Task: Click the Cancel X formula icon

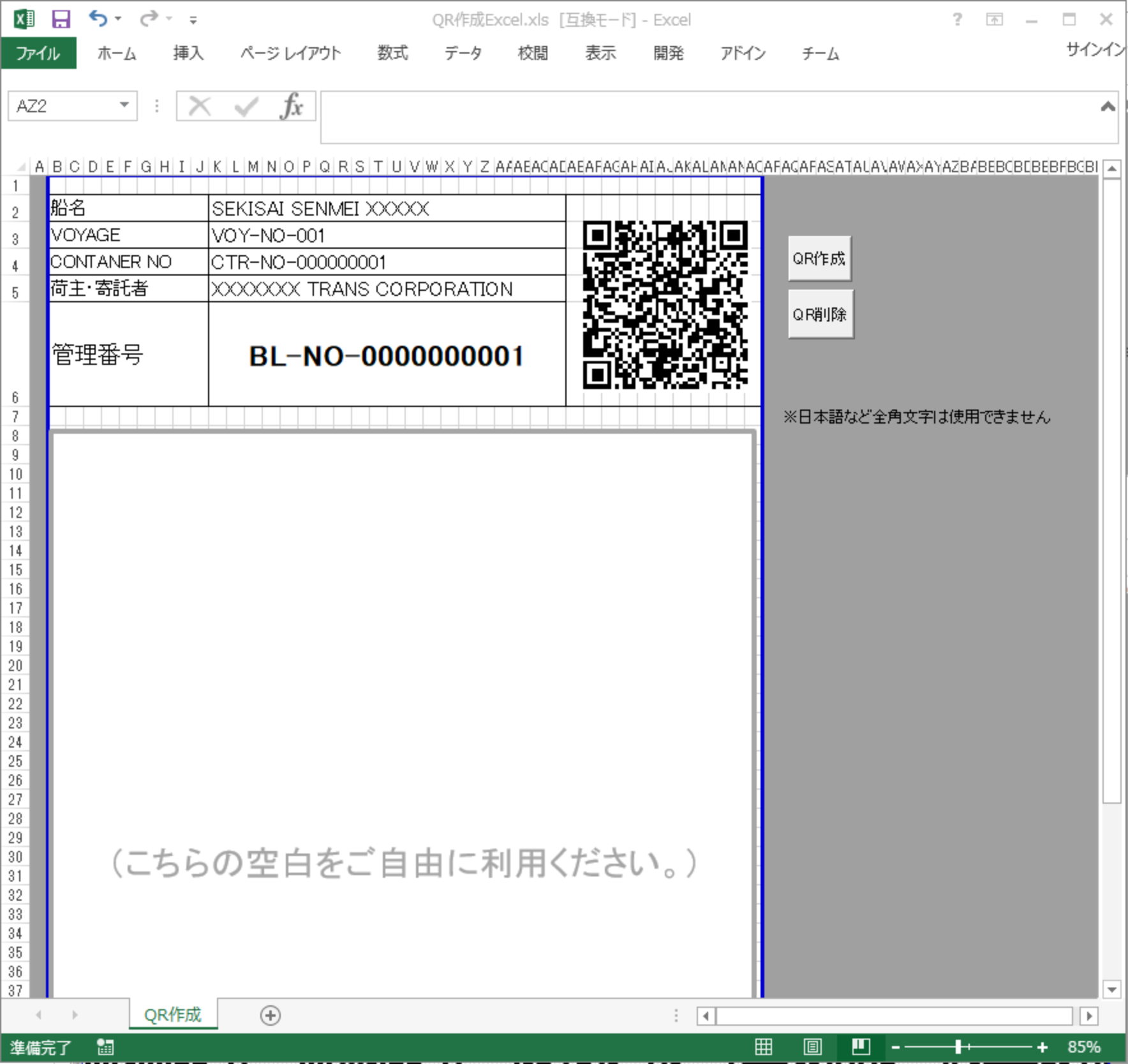Action: click(200, 106)
